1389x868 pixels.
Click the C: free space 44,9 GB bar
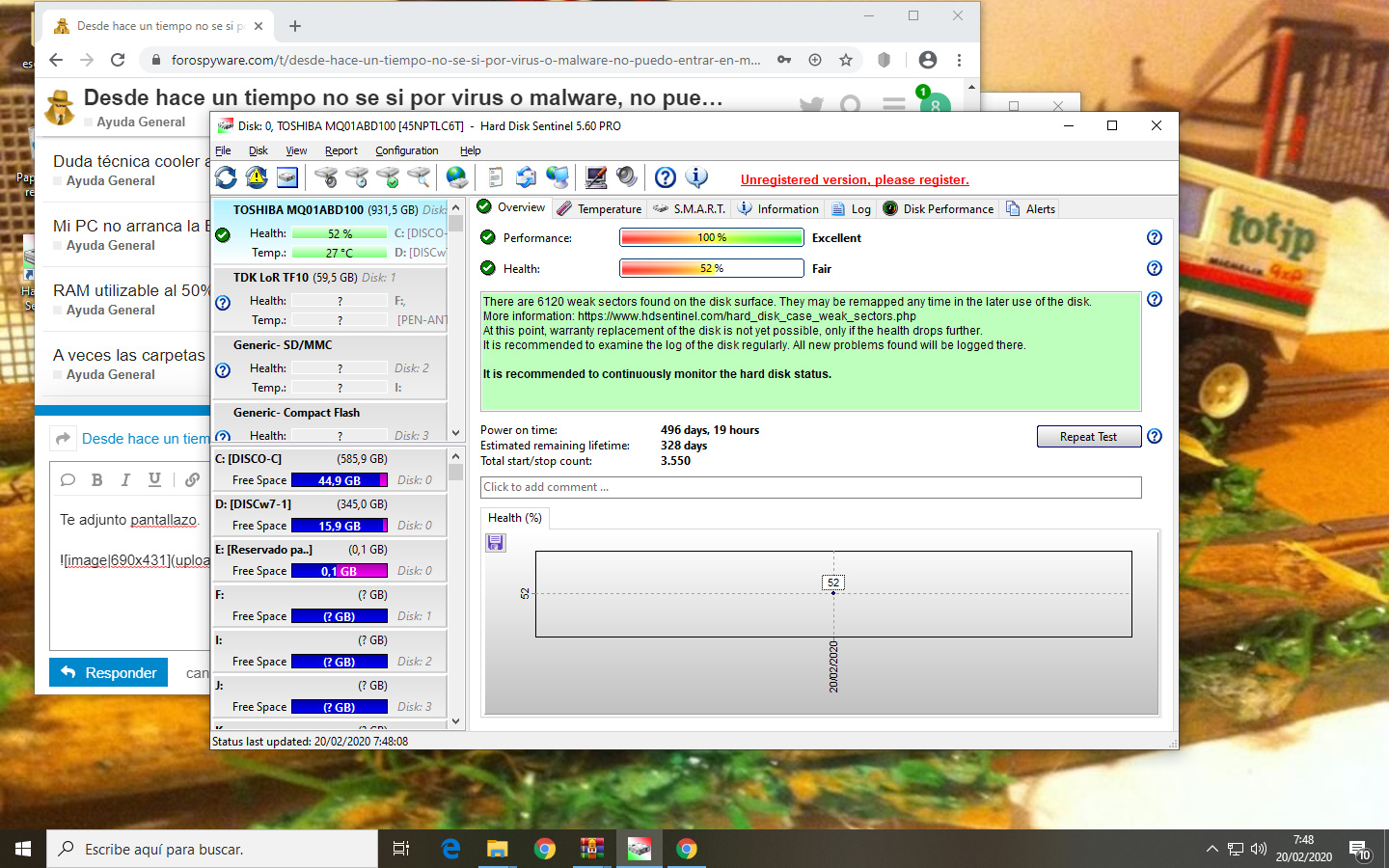point(340,480)
